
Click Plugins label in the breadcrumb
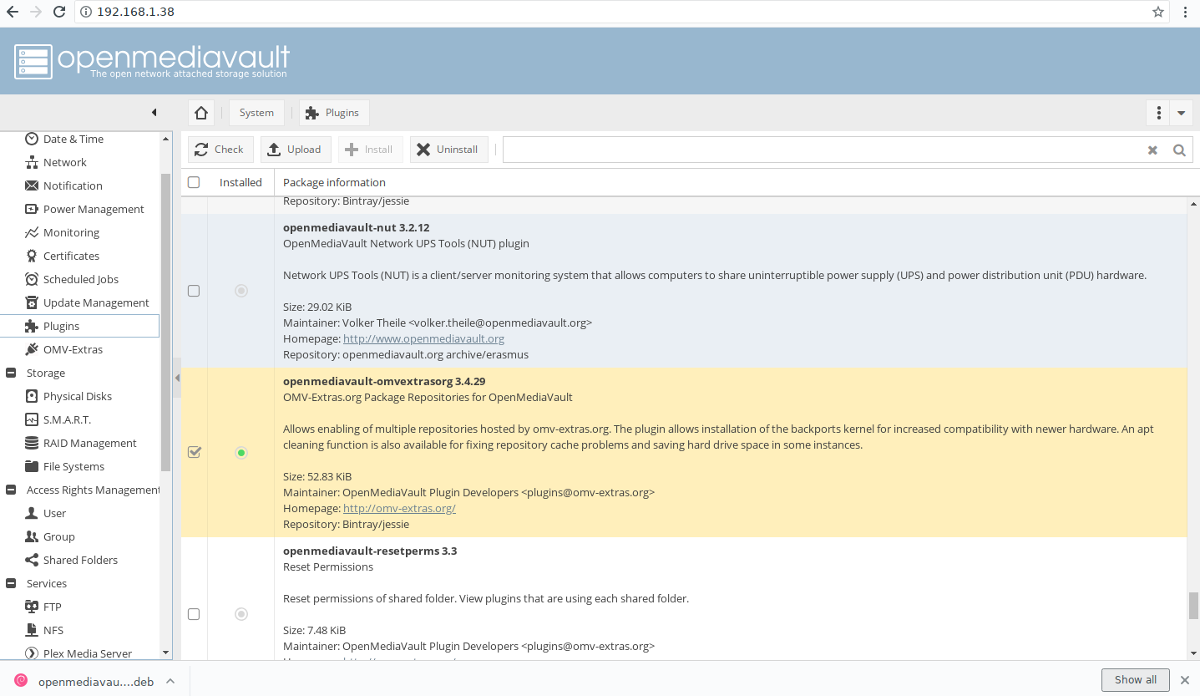click(342, 113)
